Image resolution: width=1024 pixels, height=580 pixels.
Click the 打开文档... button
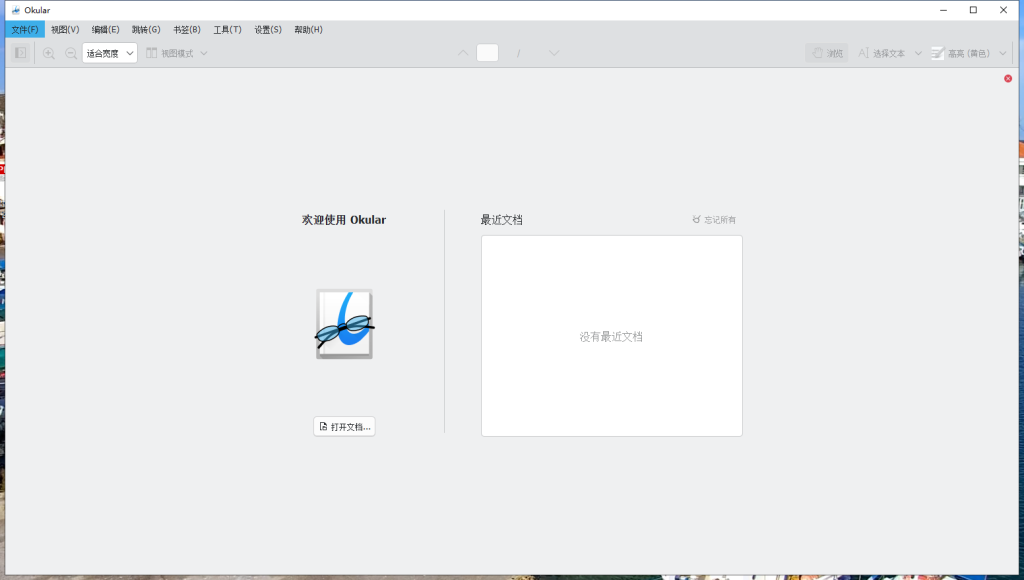(344, 427)
